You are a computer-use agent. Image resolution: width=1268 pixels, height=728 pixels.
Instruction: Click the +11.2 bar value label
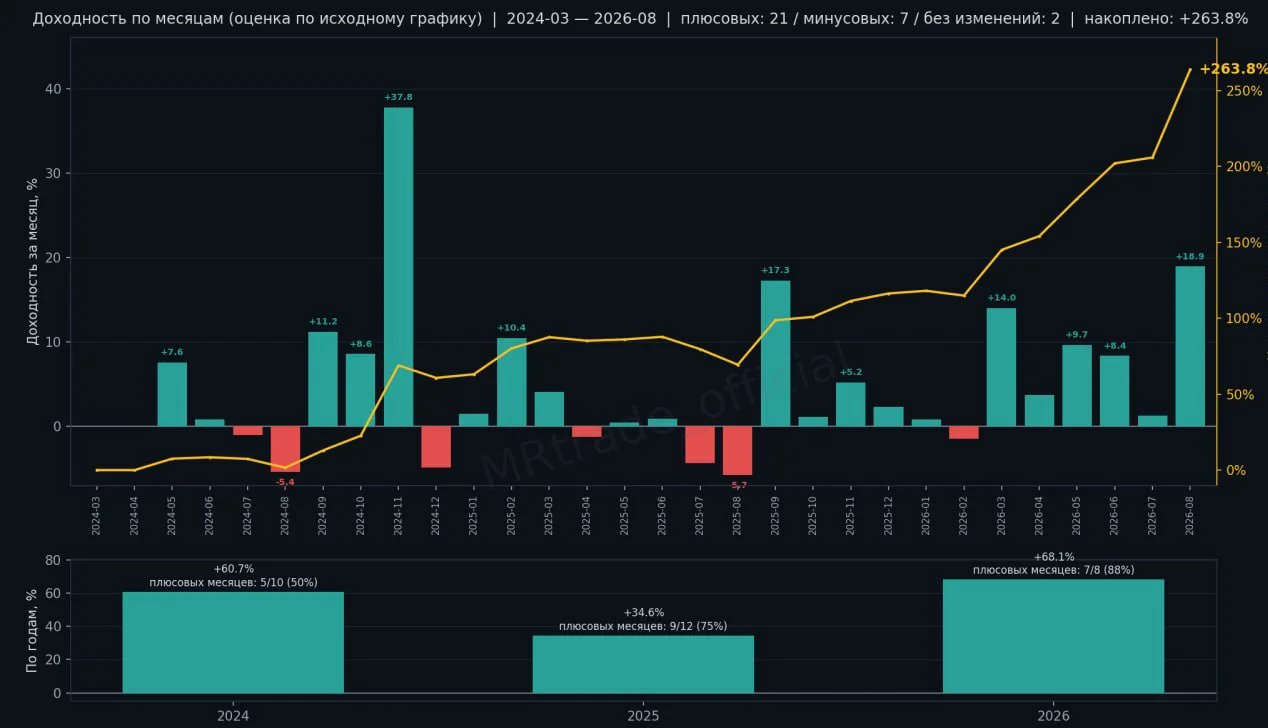(323, 321)
